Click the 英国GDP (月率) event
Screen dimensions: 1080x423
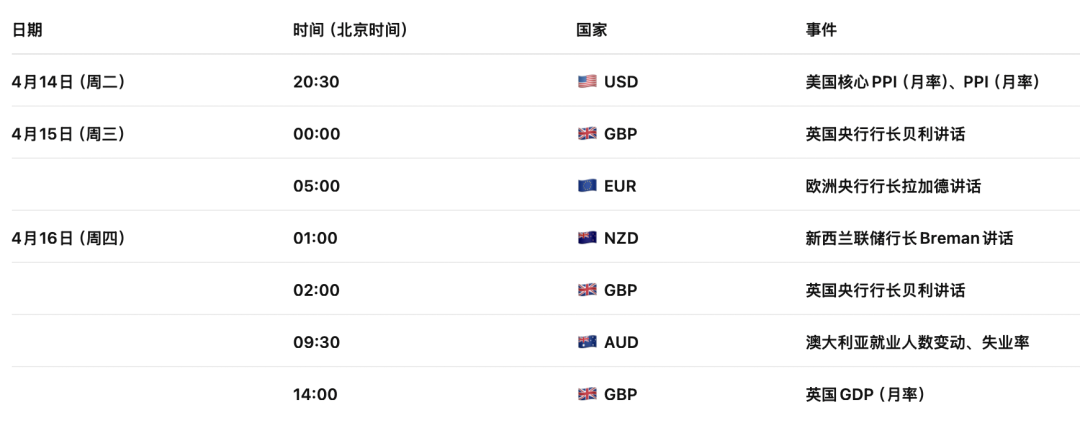pos(865,394)
